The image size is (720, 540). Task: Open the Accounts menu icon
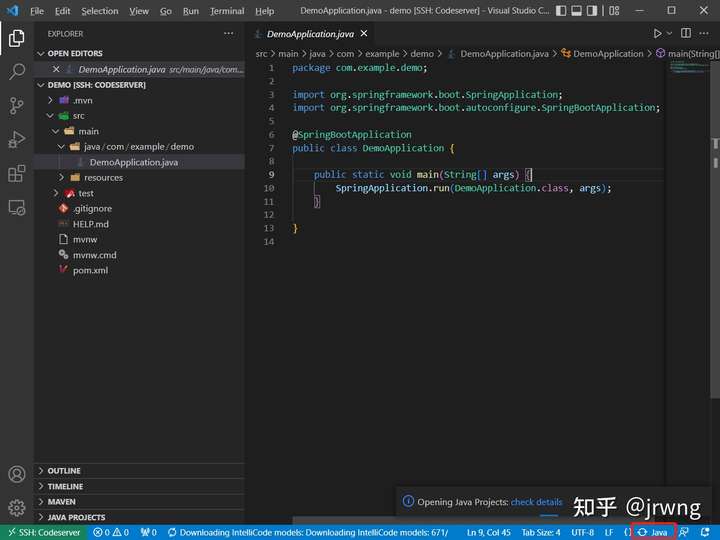(17, 474)
